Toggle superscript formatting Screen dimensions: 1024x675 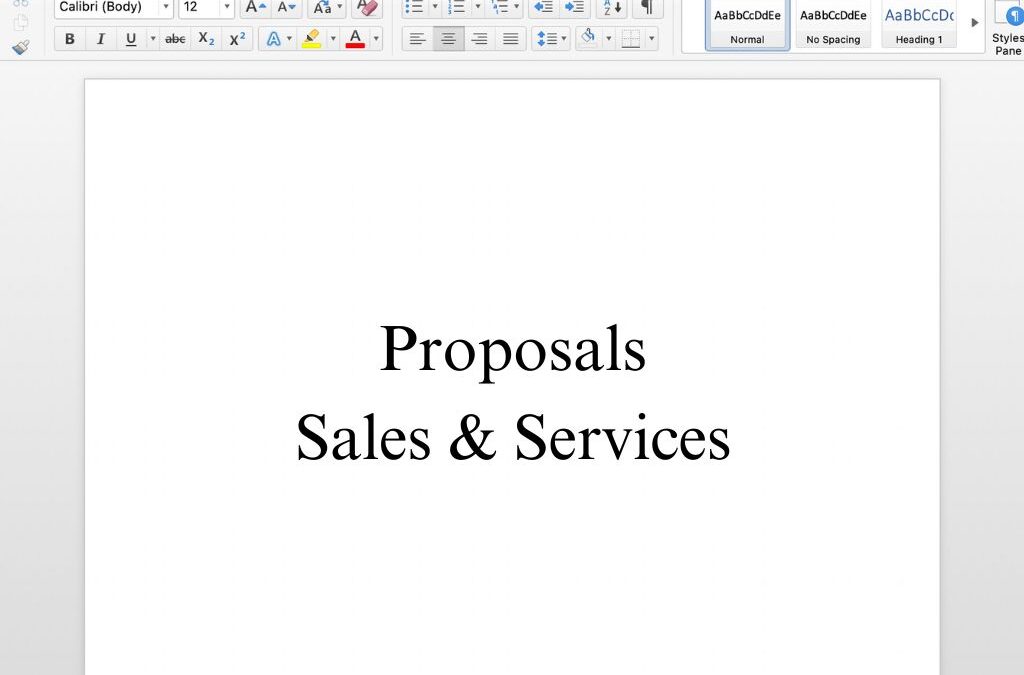pos(237,39)
